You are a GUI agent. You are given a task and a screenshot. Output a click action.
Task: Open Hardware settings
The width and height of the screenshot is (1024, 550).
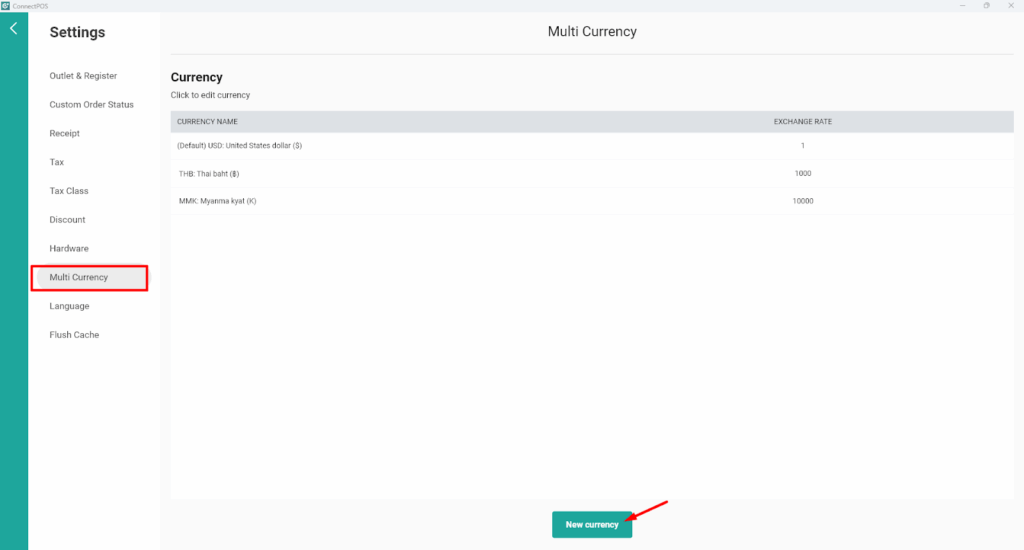(69, 249)
